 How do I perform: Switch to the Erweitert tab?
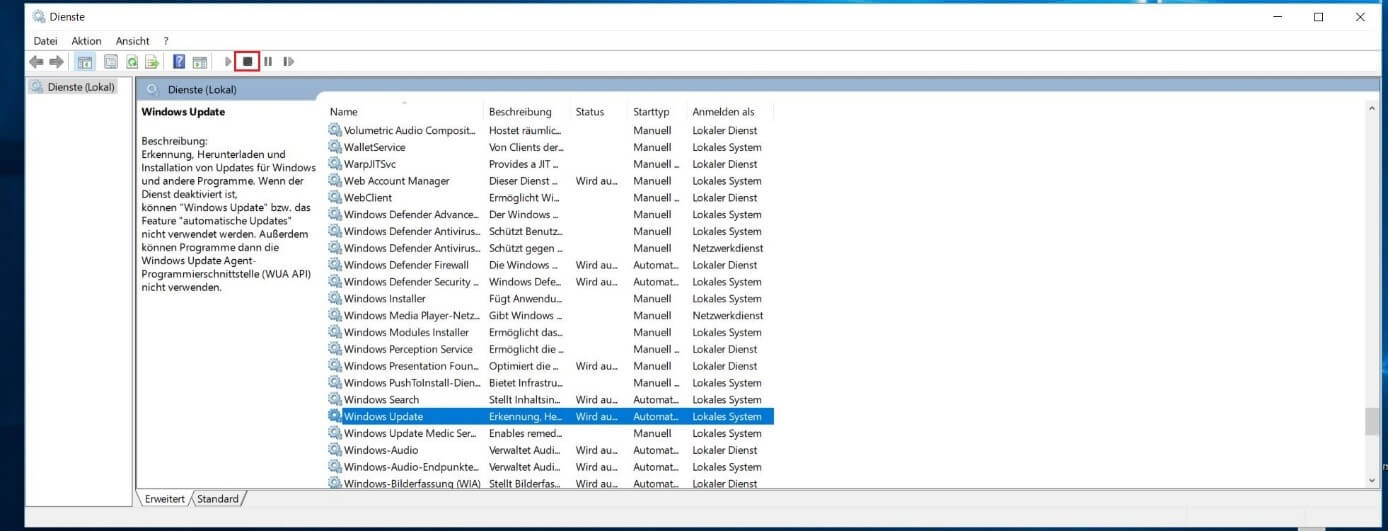pos(165,499)
